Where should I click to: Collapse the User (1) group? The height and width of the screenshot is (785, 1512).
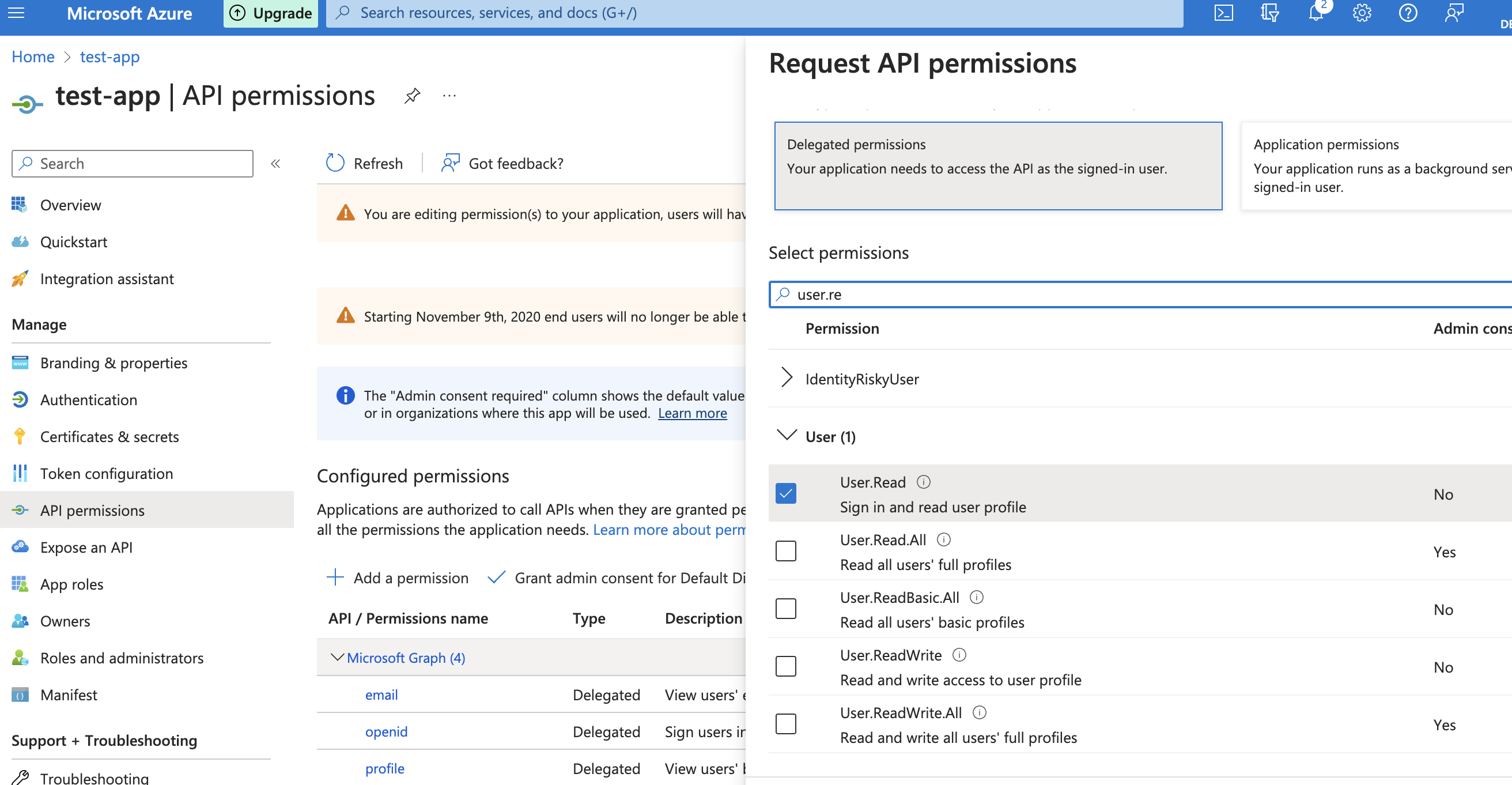pyautogui.click(x=787, y=435)
